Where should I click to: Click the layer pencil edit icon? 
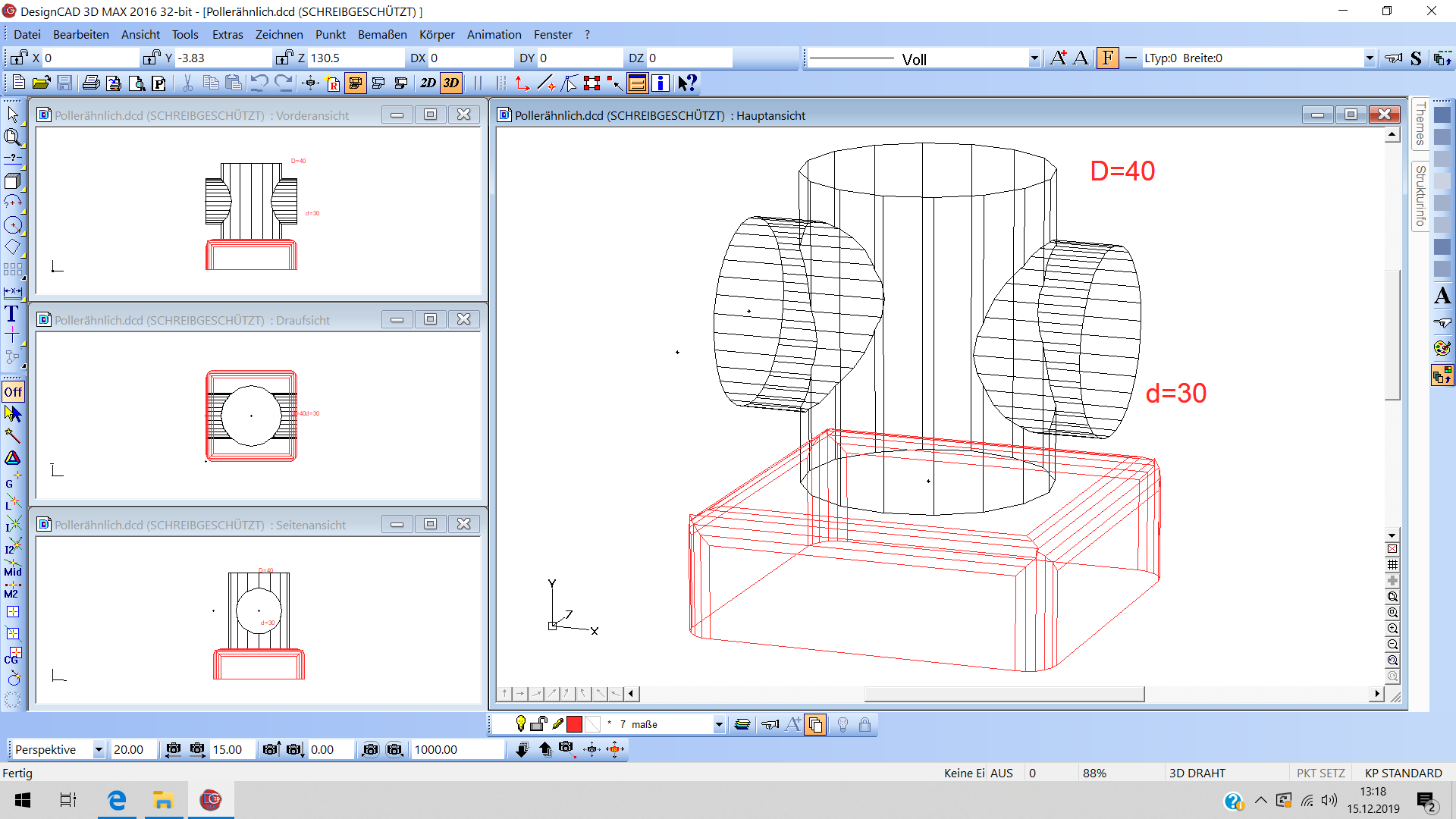pos(559,724)
